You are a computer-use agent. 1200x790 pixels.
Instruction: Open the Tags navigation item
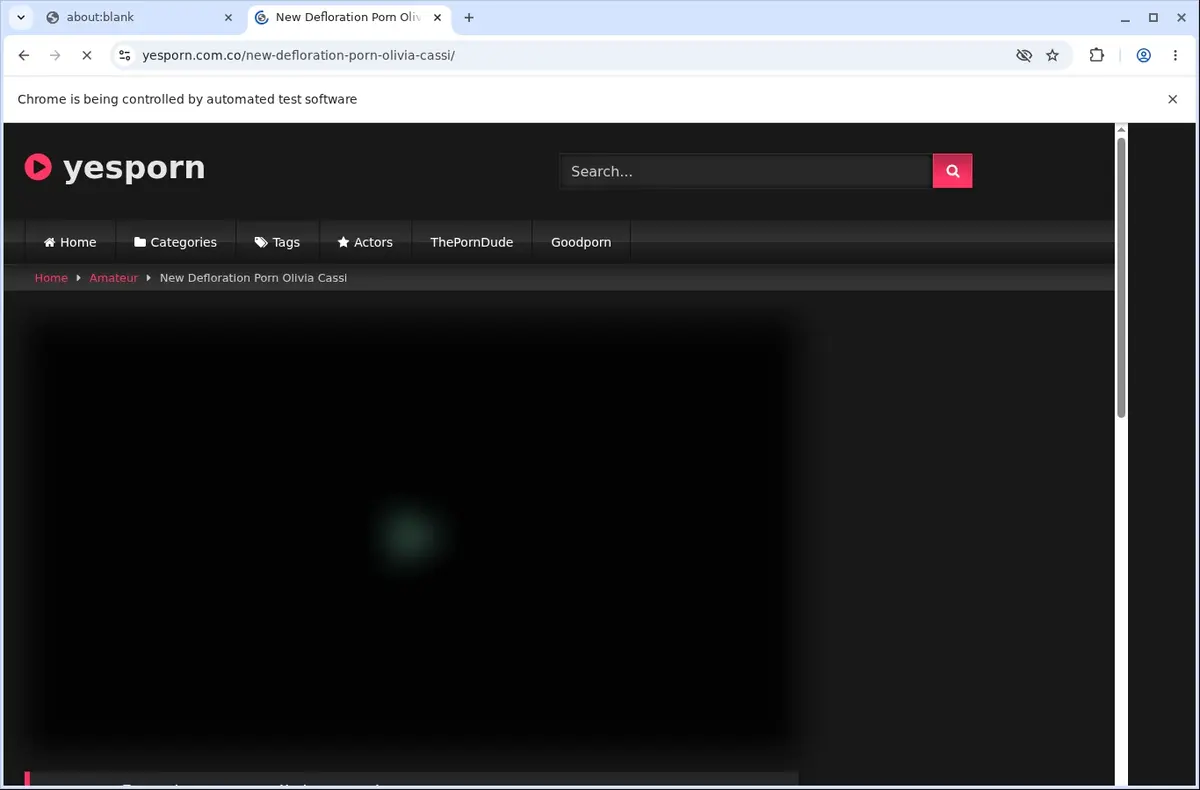point(277,242)
